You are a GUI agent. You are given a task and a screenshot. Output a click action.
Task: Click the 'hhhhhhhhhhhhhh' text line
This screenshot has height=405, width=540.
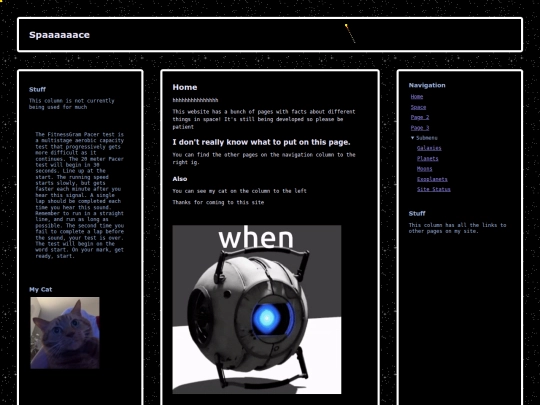(x=195, y=100)
